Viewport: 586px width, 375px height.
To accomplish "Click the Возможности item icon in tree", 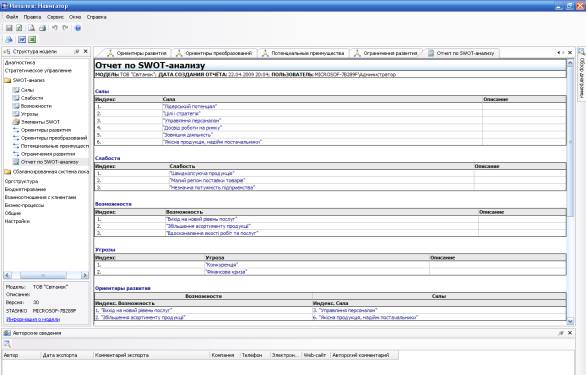I will point(16,106).
